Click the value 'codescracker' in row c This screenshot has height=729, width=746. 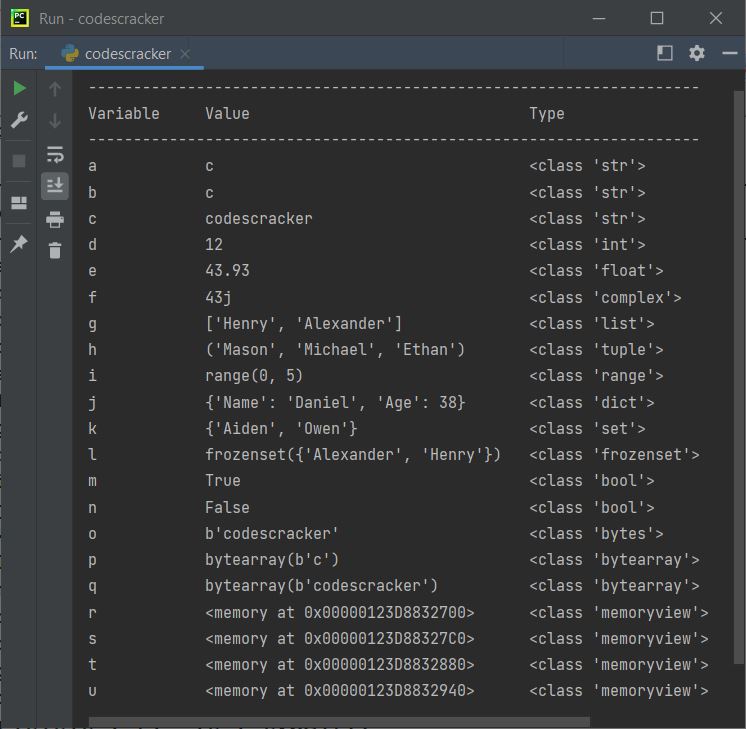point(259,218)
